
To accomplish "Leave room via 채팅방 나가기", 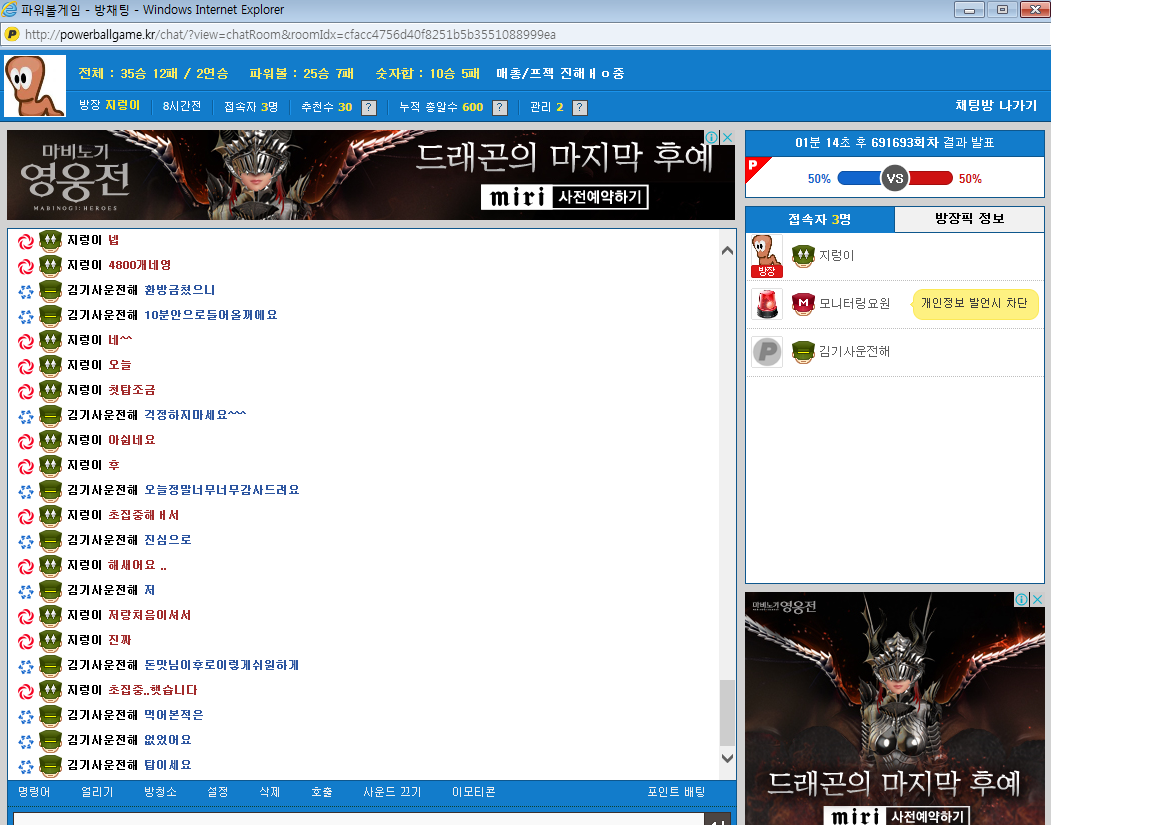I will tap(996, 106).
